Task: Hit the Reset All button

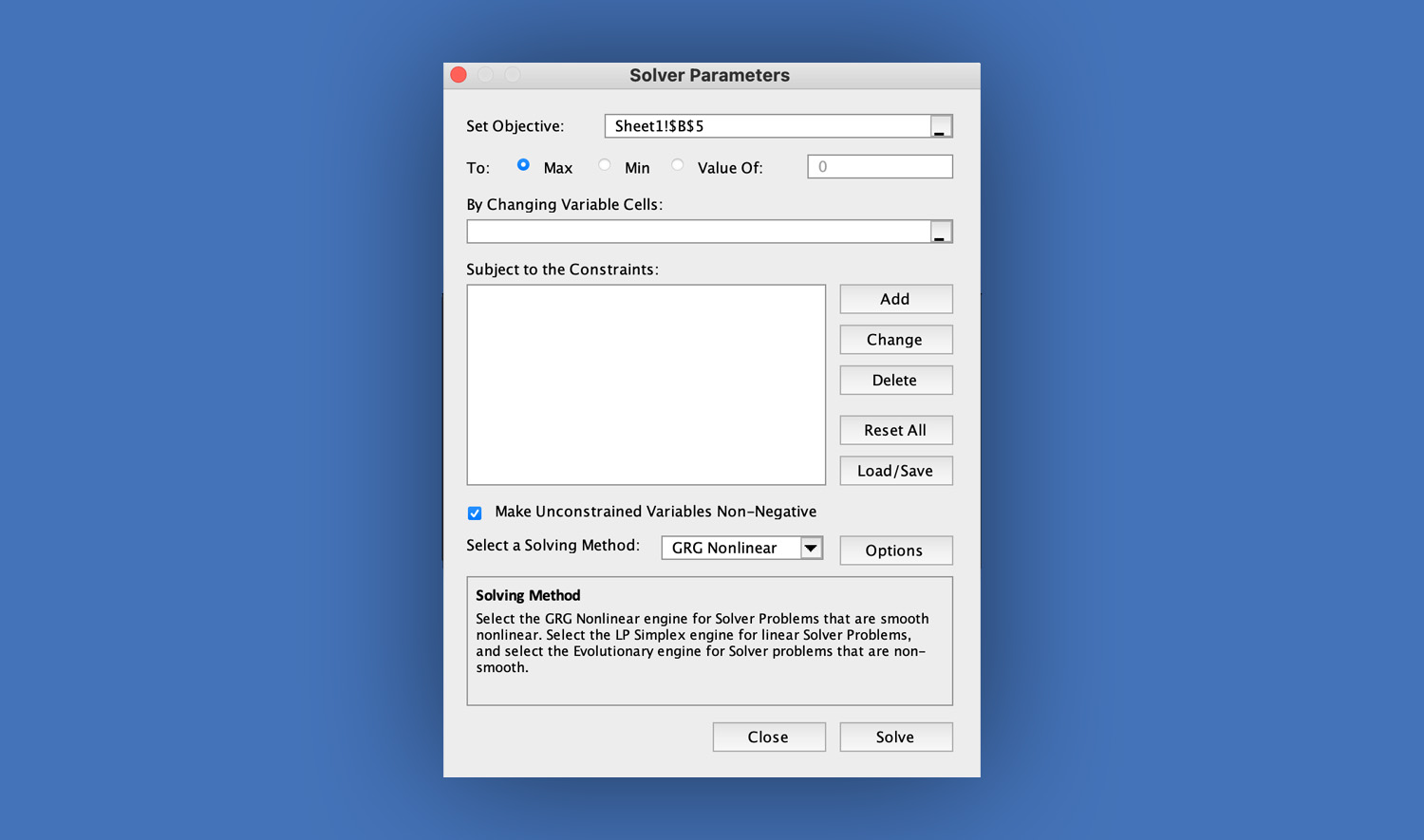Action: click(895, 430)
